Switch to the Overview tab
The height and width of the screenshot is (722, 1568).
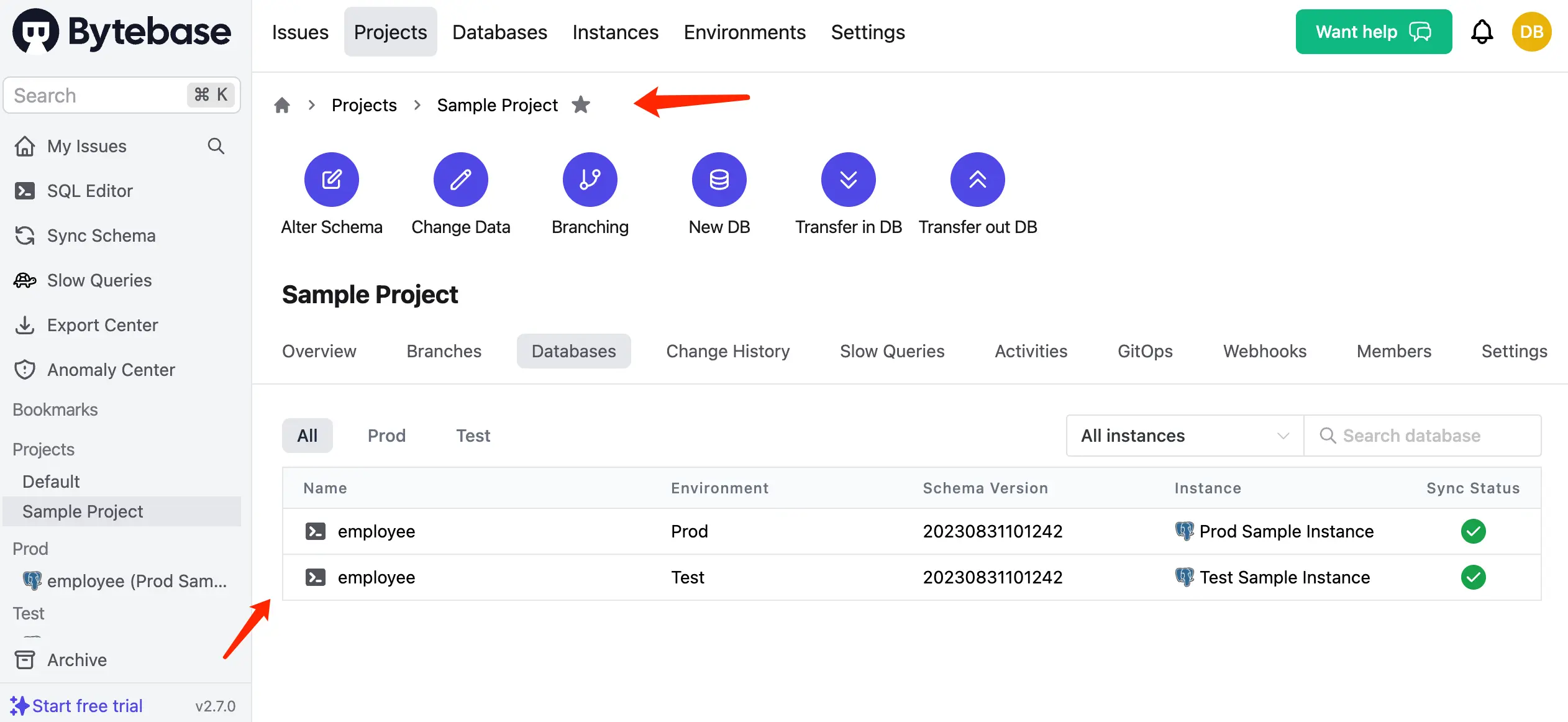[319, 351]
